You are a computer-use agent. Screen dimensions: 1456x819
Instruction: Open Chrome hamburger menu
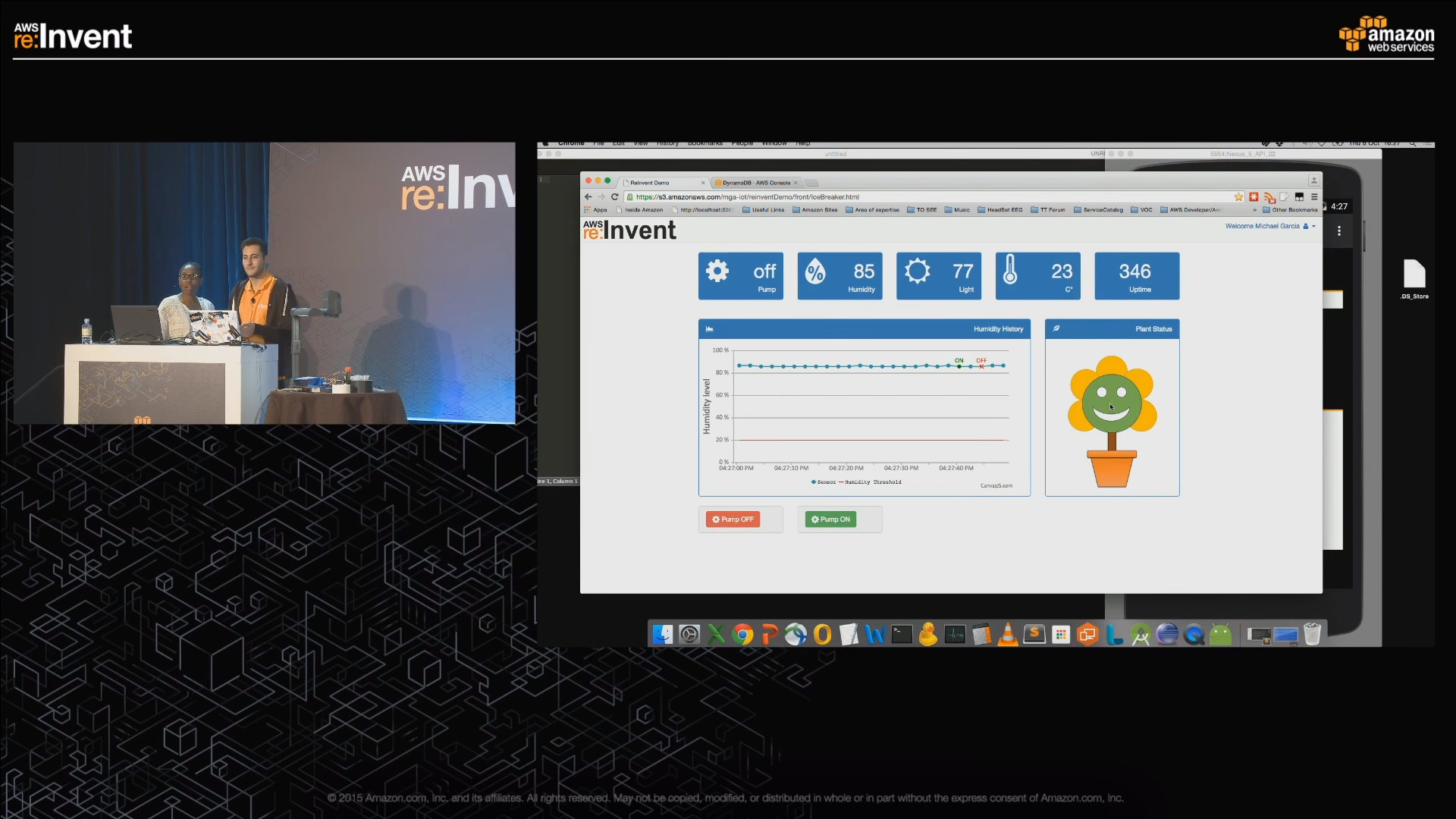[1314, 197]
